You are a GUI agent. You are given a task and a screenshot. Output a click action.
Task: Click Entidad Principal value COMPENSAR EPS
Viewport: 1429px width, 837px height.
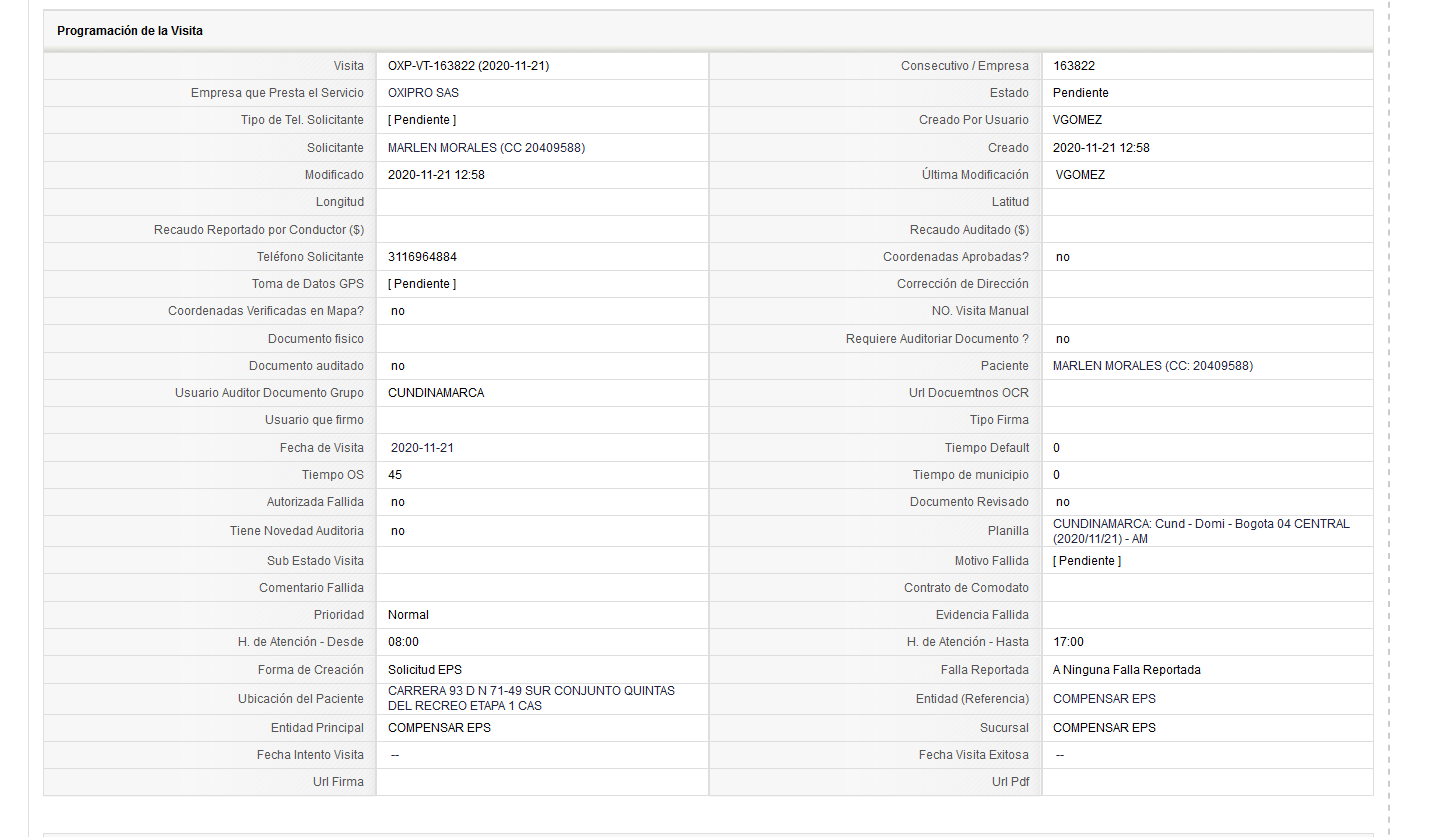pos(439,728)
